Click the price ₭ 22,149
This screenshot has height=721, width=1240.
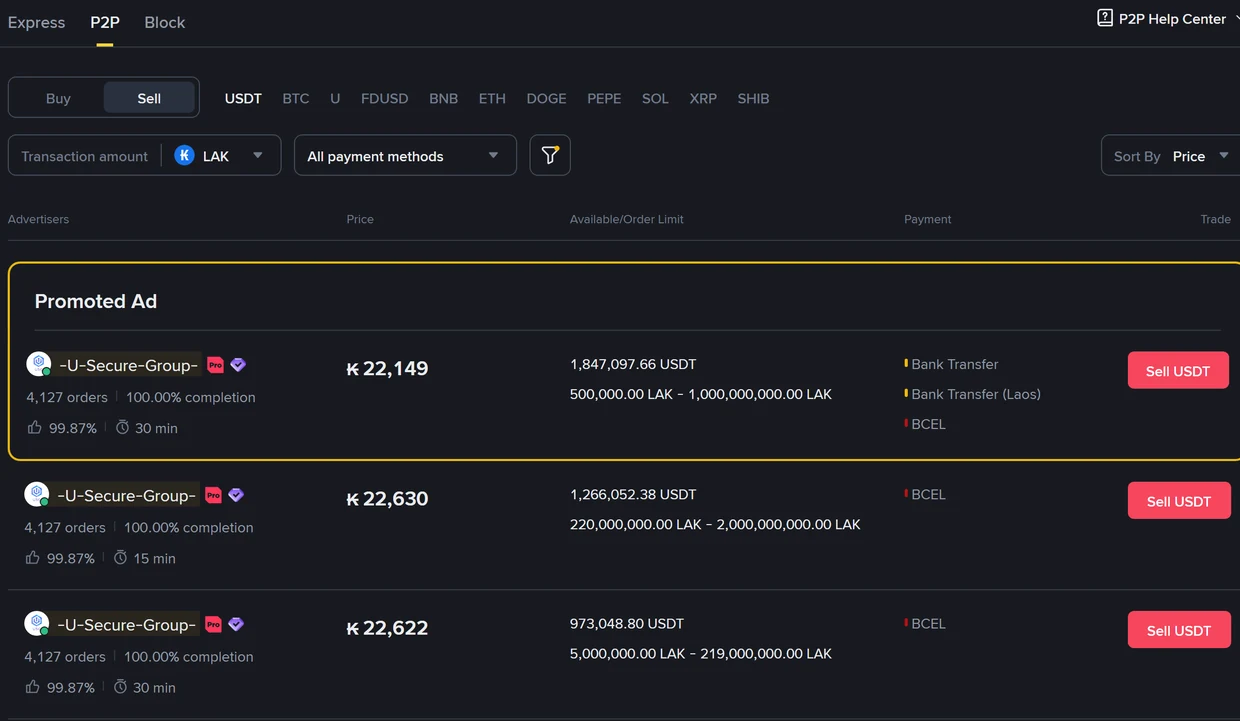(x=387, y=368)
